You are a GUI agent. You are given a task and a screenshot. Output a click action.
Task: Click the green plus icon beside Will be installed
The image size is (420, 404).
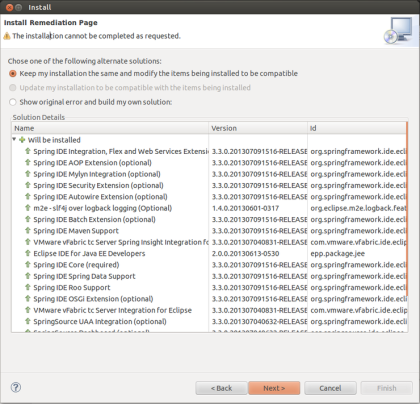(22, 140)
